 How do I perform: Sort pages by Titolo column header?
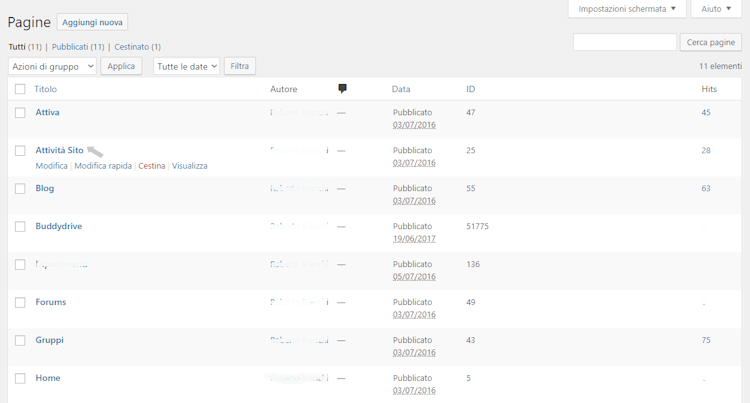click(46, 89)
